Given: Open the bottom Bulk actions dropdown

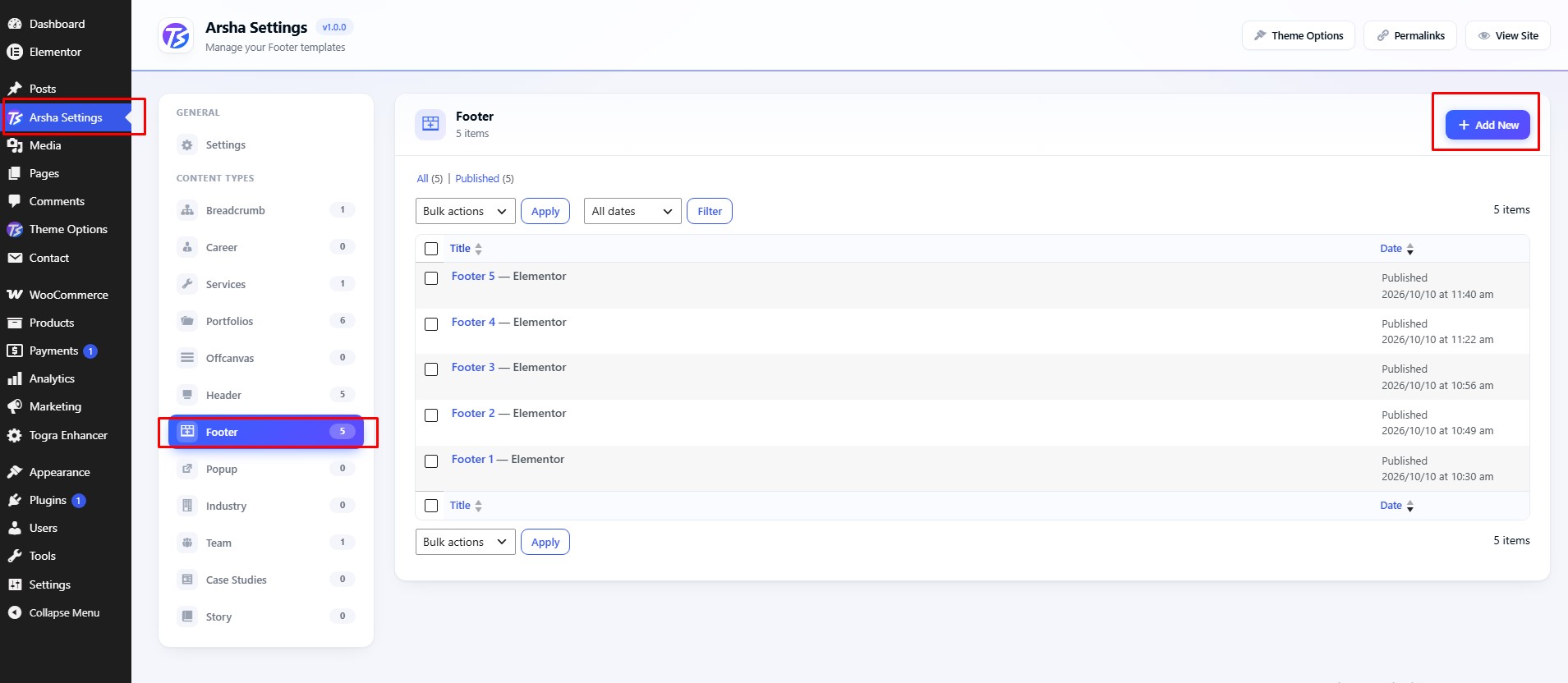Looking at the screenshot, I should pos(466,542).
